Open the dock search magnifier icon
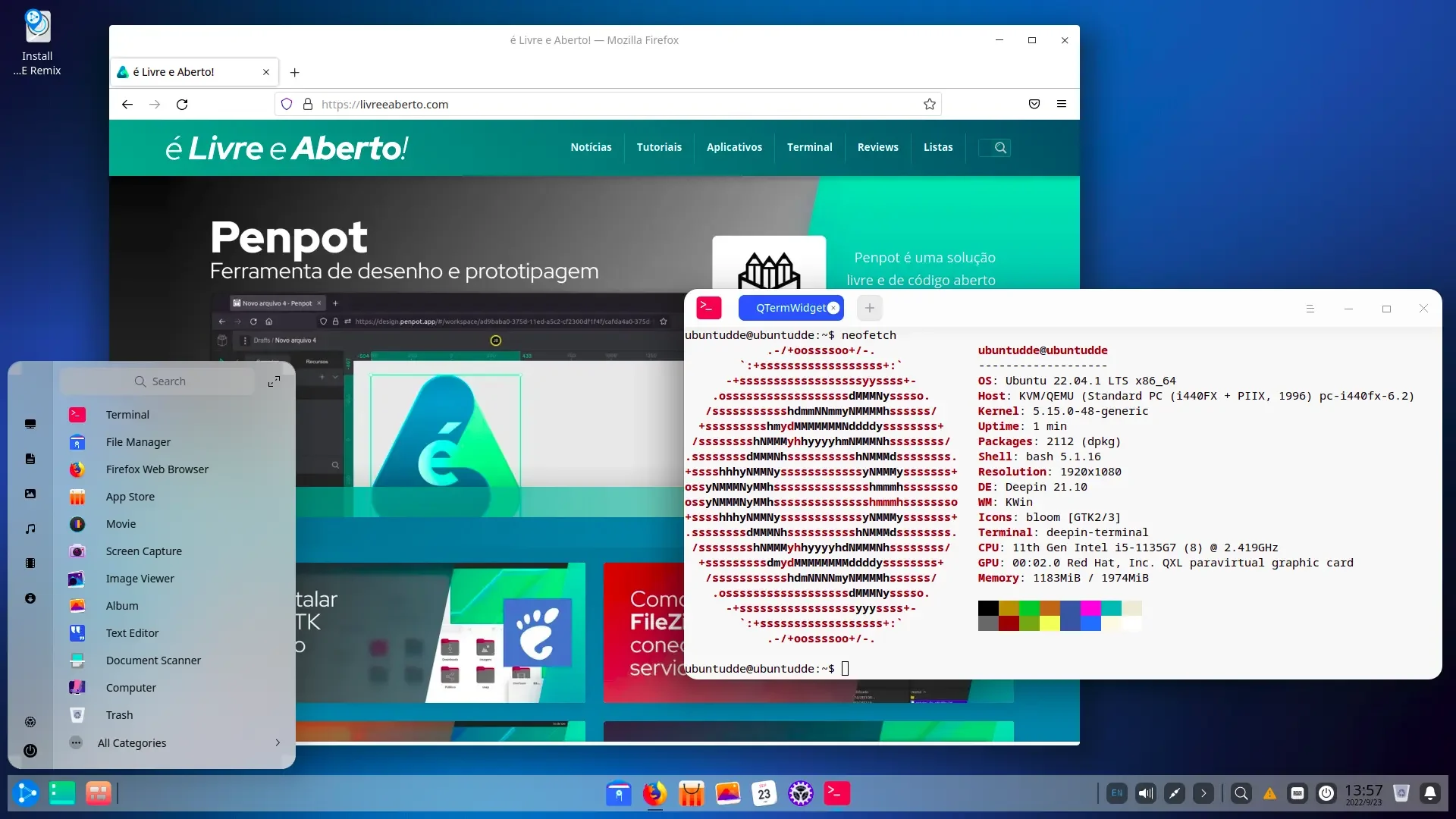 [x=1241, y=793]
